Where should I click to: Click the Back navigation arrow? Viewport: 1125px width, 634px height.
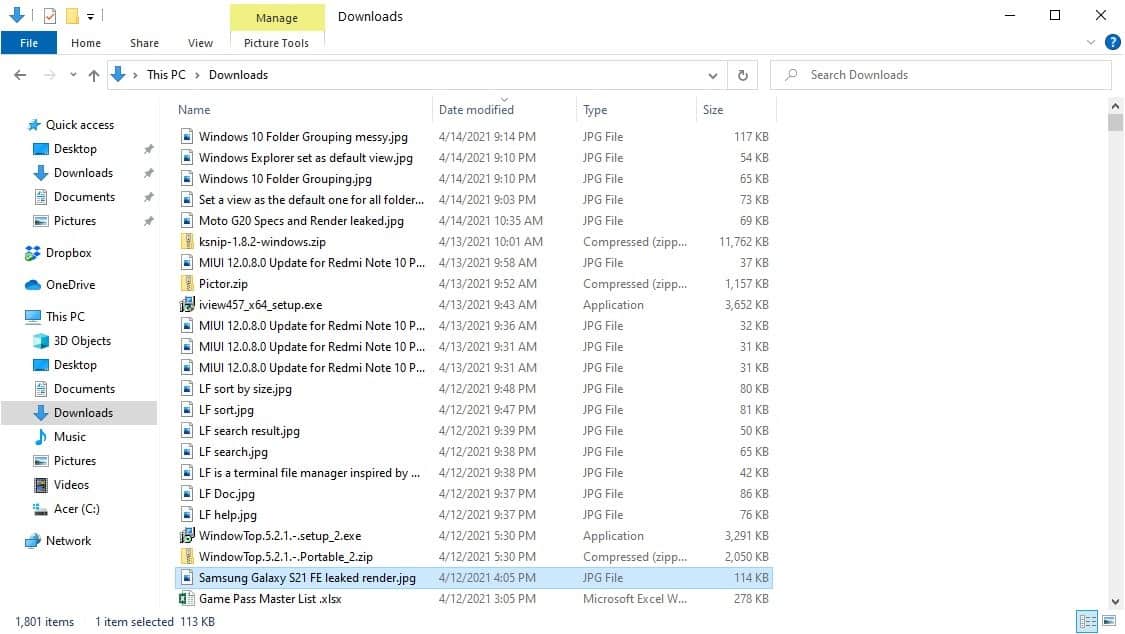tap(20, 75)
